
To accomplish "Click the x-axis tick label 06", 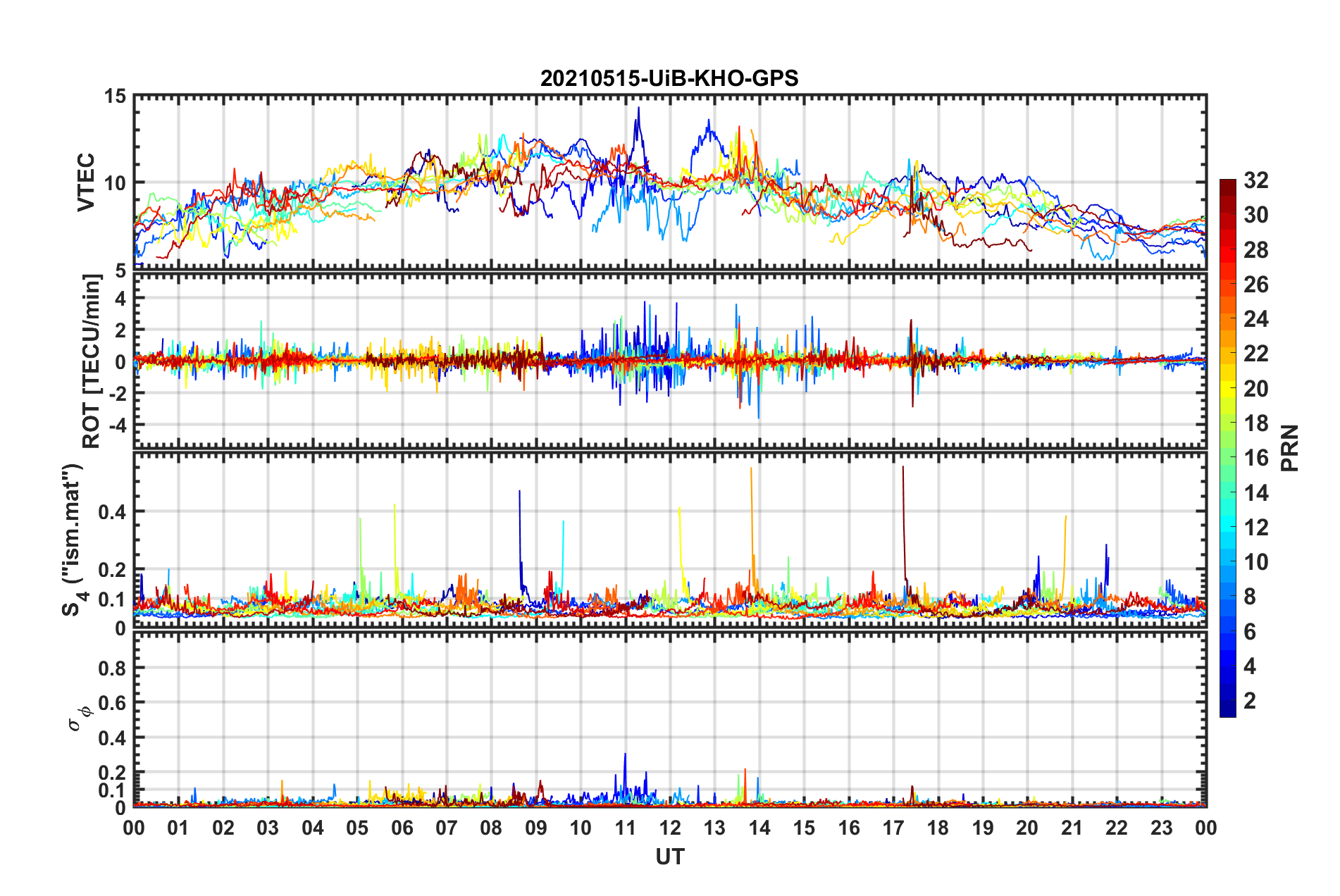I will pos(402,828).
